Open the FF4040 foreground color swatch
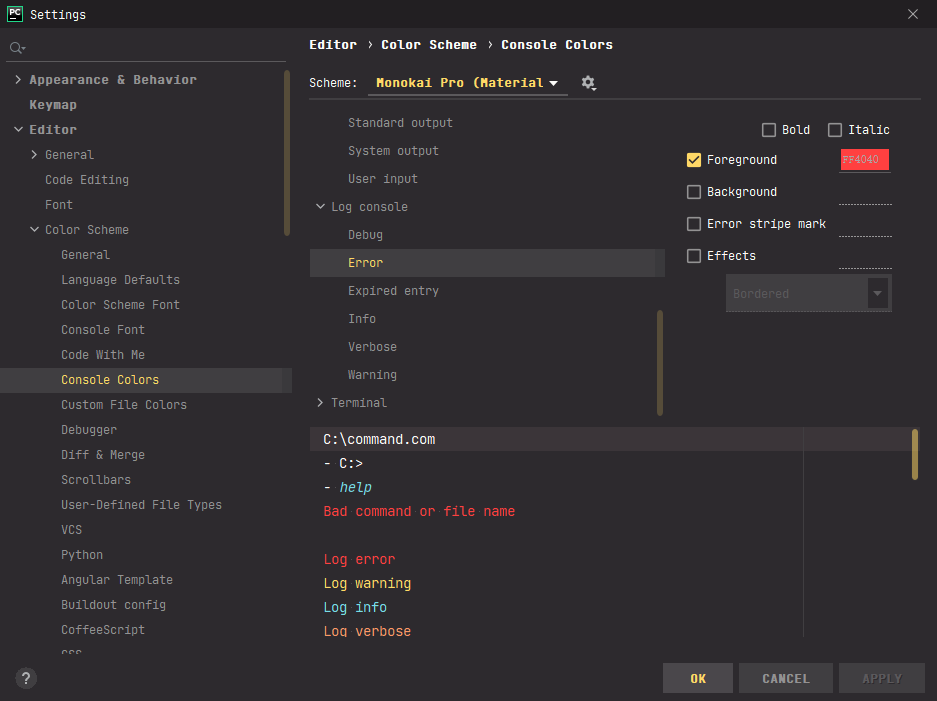Image resolution: width=937 pixels, height=701 pixels. 864,160
